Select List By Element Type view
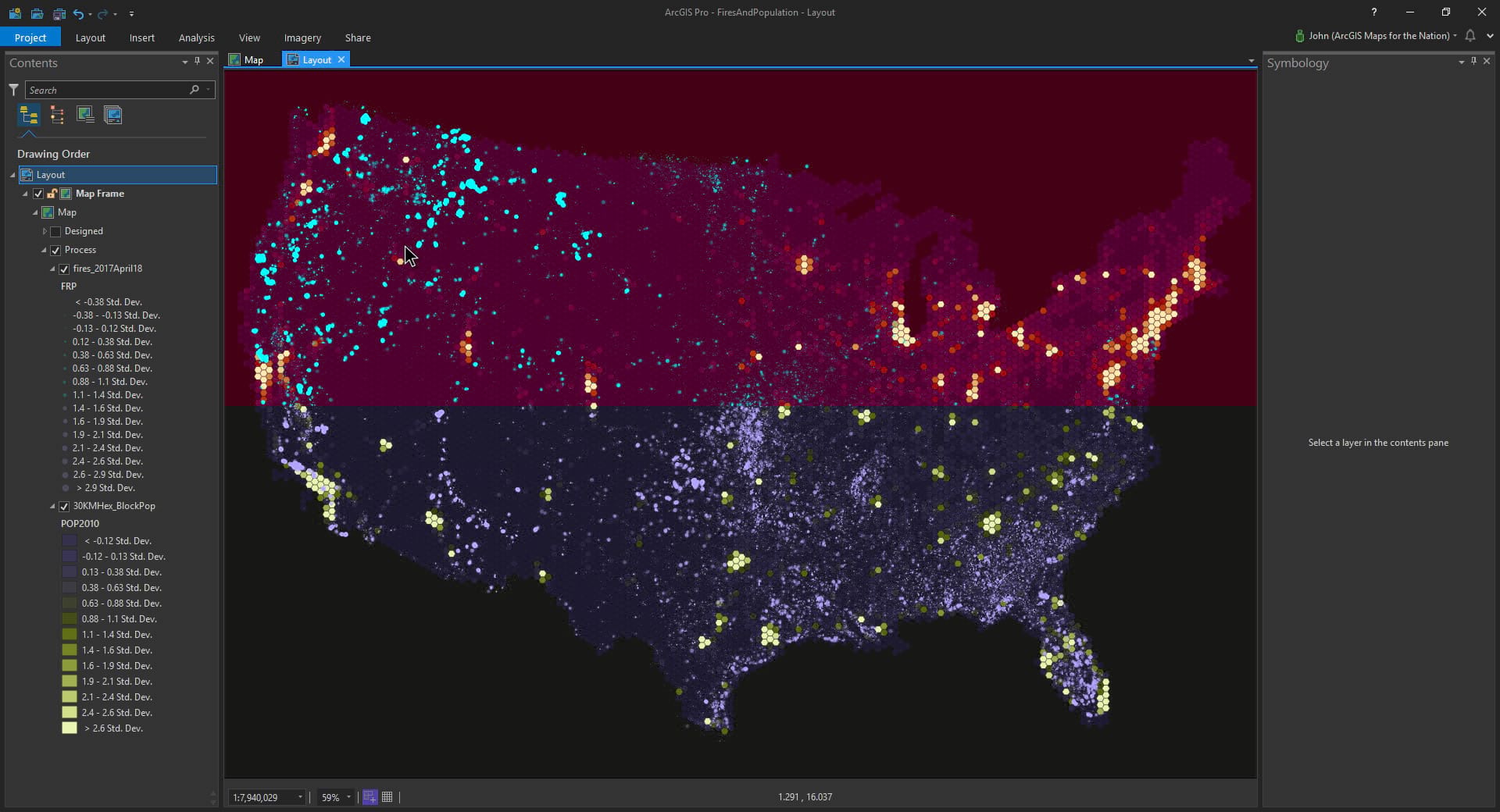This screenshot has height=812, width=1500. (x=57, y=116)
